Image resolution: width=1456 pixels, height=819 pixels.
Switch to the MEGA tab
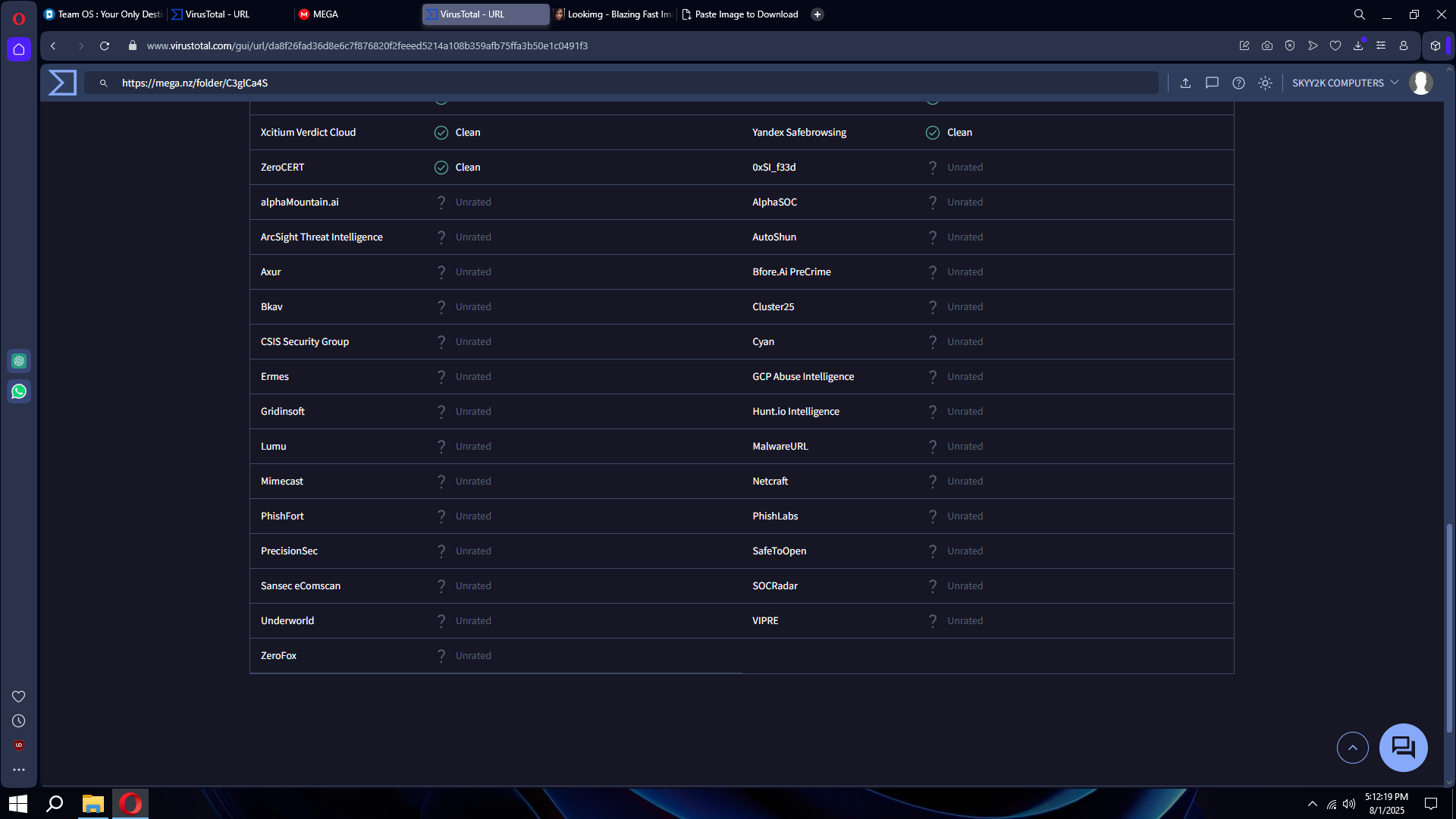point(356,14)
